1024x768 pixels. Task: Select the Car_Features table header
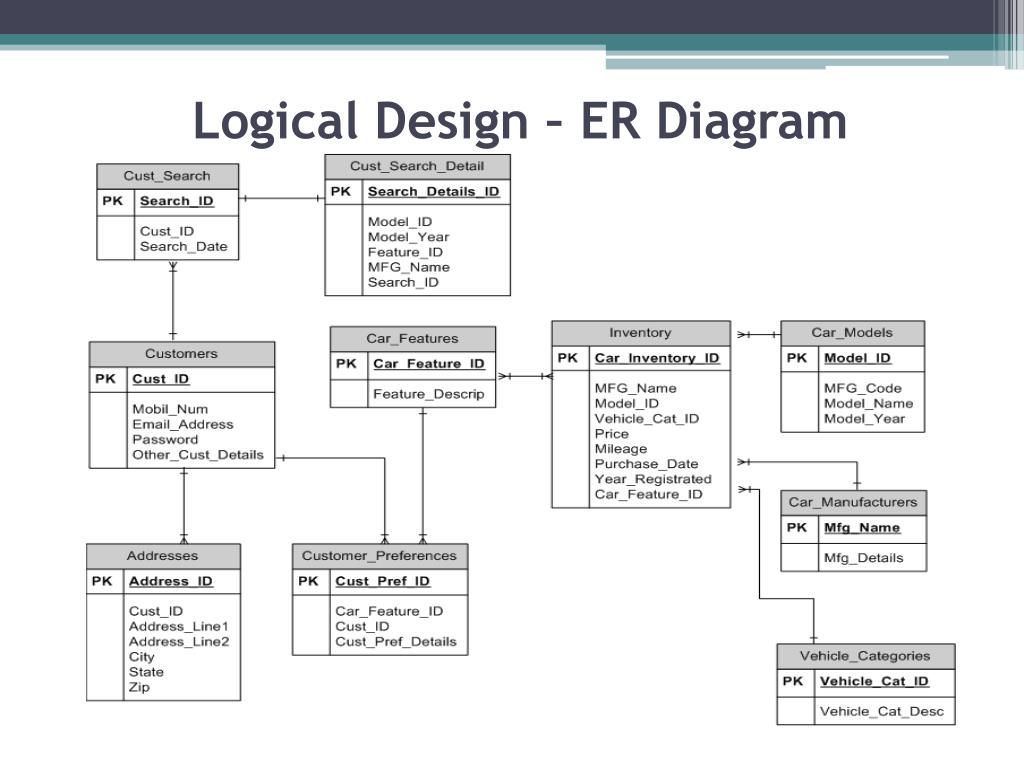tap(413, 339)
